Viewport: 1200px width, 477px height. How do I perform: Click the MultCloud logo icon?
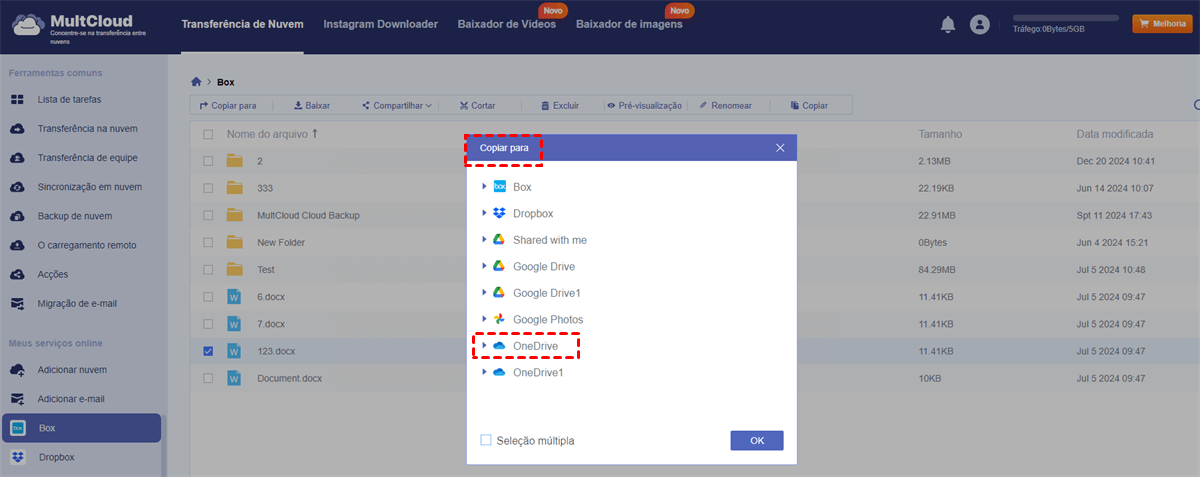click(27, 25)
